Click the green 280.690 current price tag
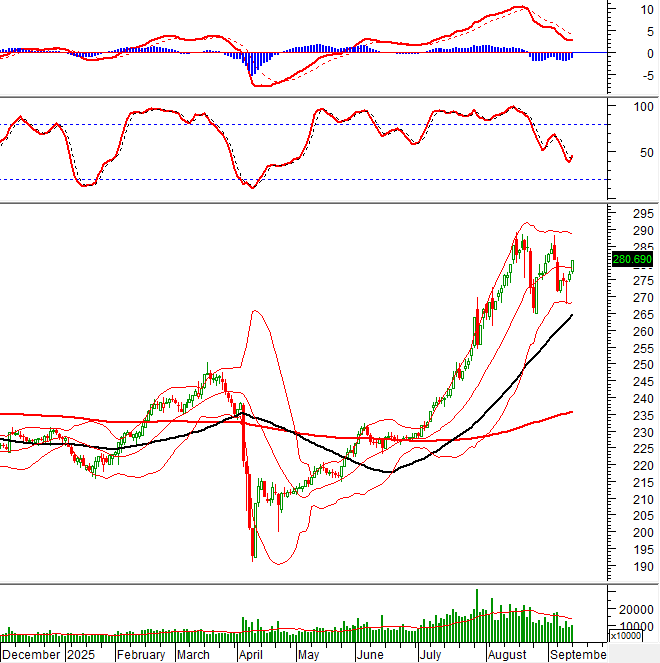 click(632, 260)
